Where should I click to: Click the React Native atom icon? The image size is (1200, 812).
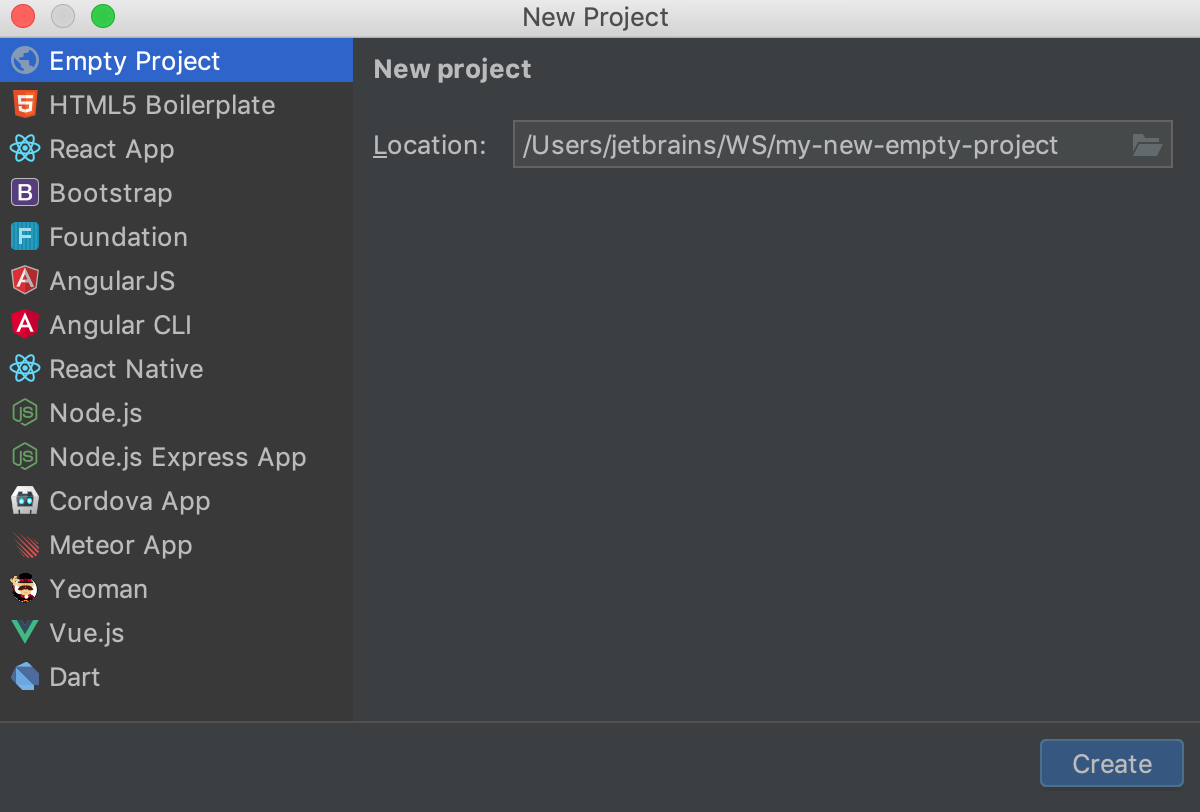tap(25, 369)
